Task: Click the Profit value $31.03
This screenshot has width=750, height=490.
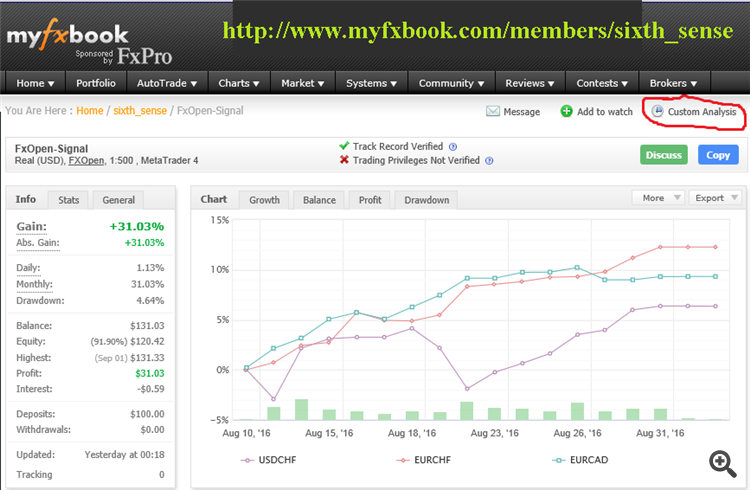Action: (150, 373)
